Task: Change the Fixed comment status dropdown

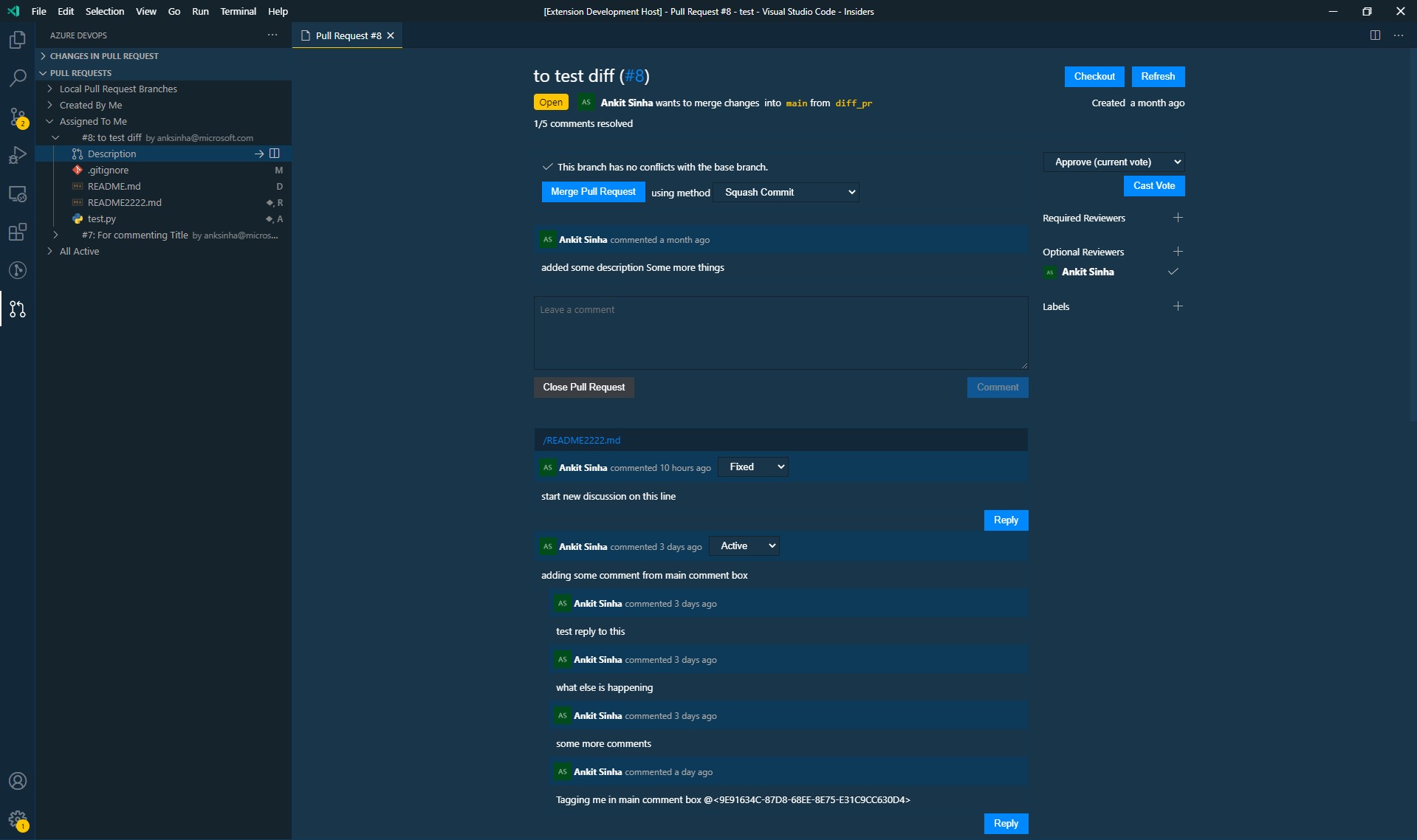Action: 753,467
